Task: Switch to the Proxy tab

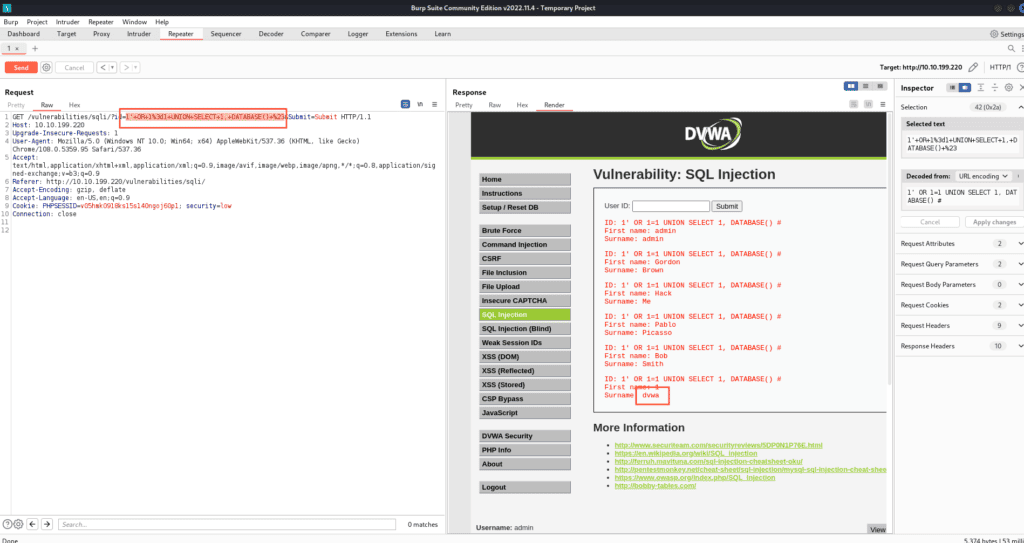Action: (x=101, y=34)
